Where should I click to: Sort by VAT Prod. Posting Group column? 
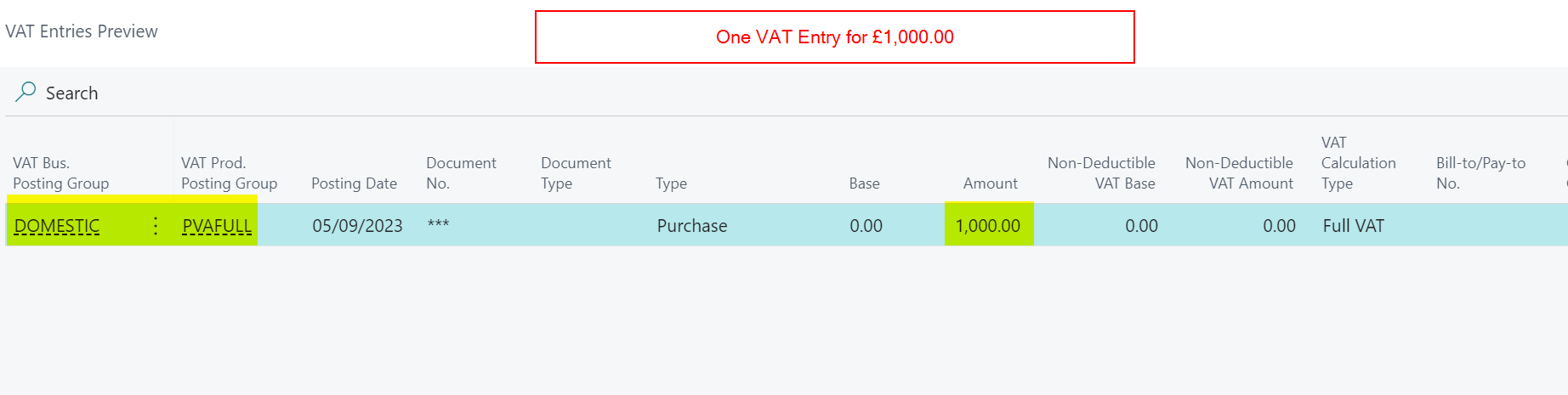229,173
